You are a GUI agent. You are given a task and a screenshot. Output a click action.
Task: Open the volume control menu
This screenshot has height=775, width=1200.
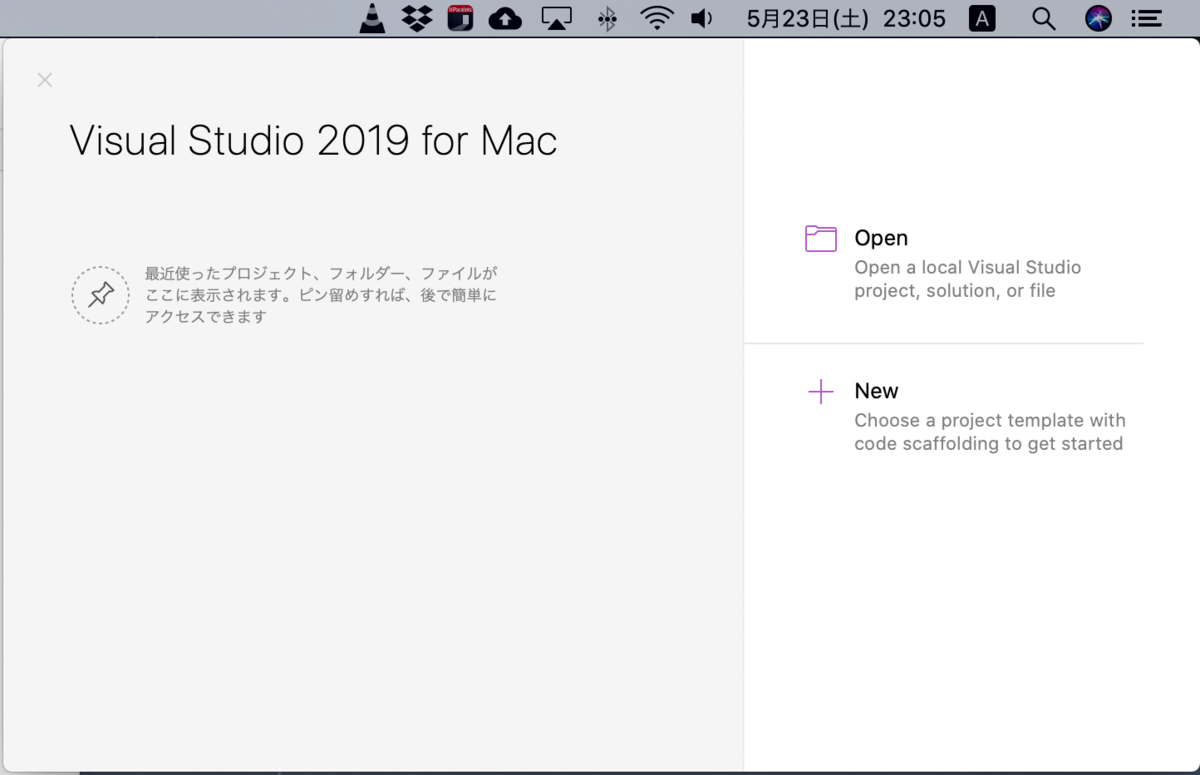click(702, 18)
